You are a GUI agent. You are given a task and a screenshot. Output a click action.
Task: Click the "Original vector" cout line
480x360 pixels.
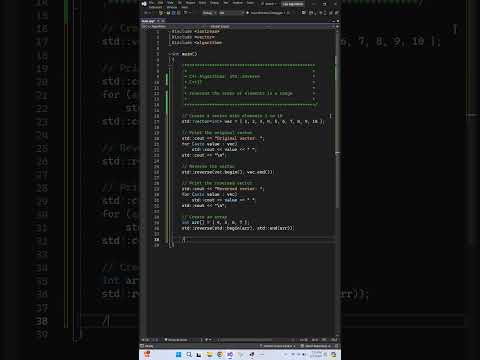[223, 138]
